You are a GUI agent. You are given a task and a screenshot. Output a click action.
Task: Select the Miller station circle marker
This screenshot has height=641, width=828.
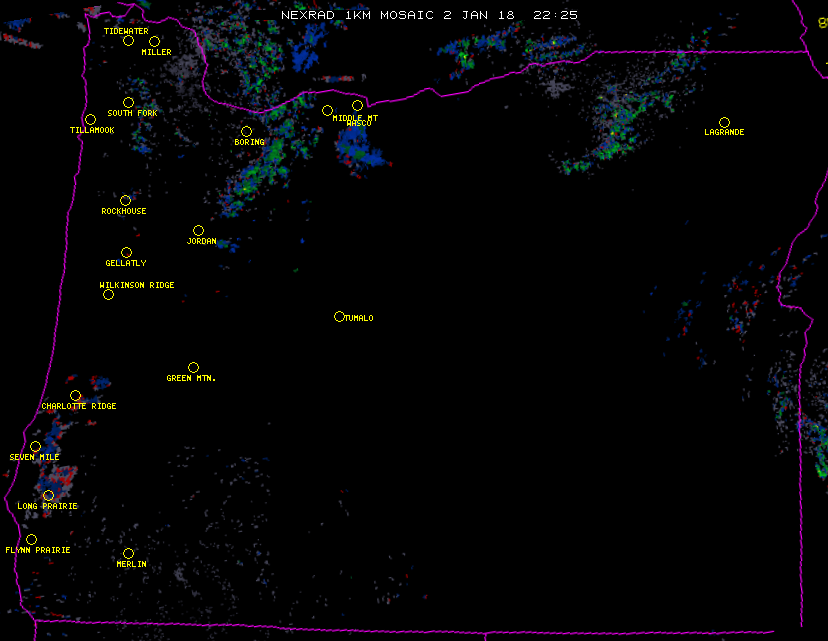(x=154, y=42)
